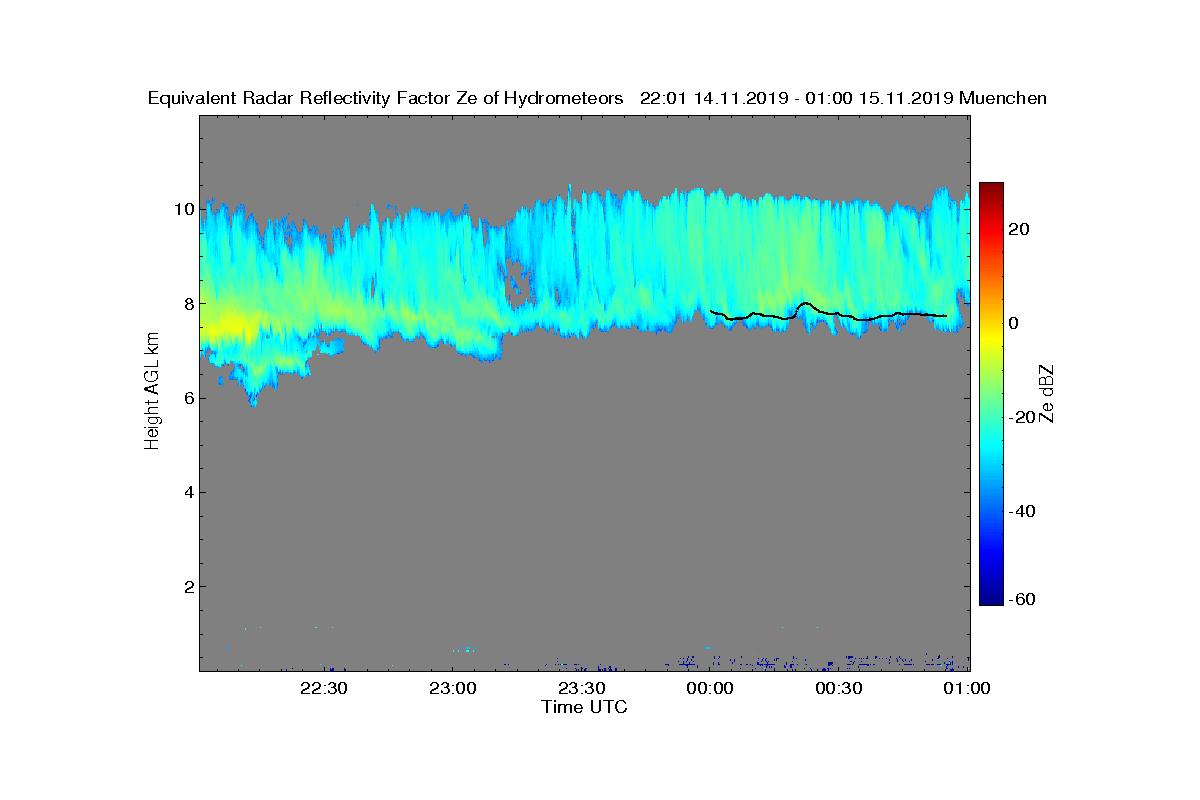
Task: Click the height tick label 6
Action: tap(187, 398)
